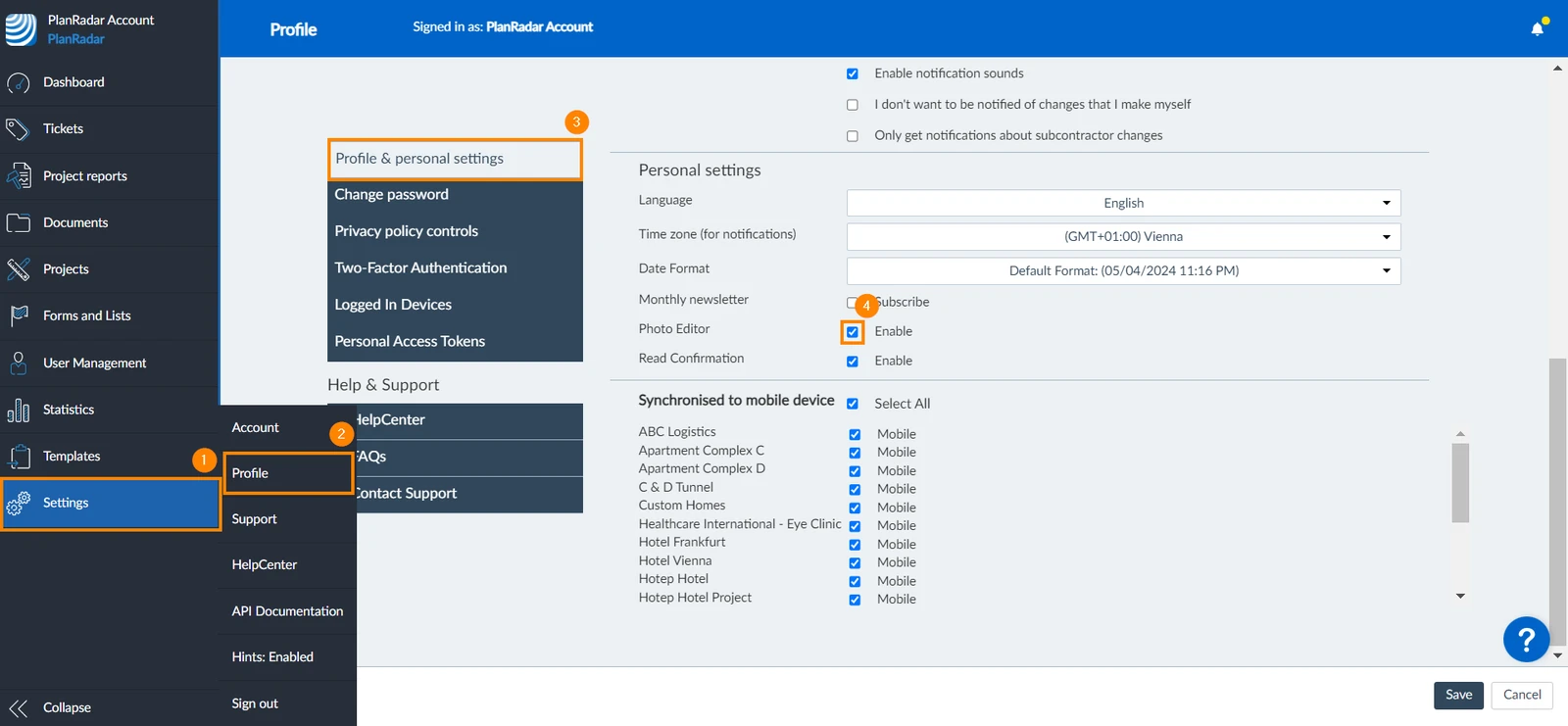Open the notification bell icon

[1537, 28]
